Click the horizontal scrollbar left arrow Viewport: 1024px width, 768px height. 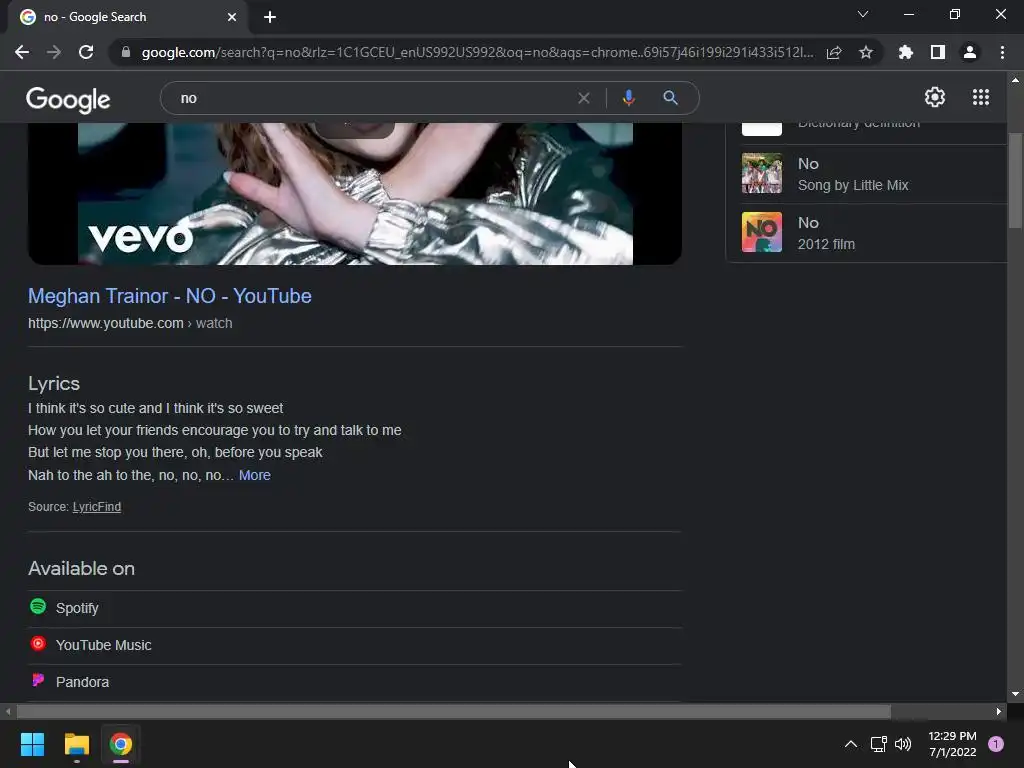coord(8,711)
